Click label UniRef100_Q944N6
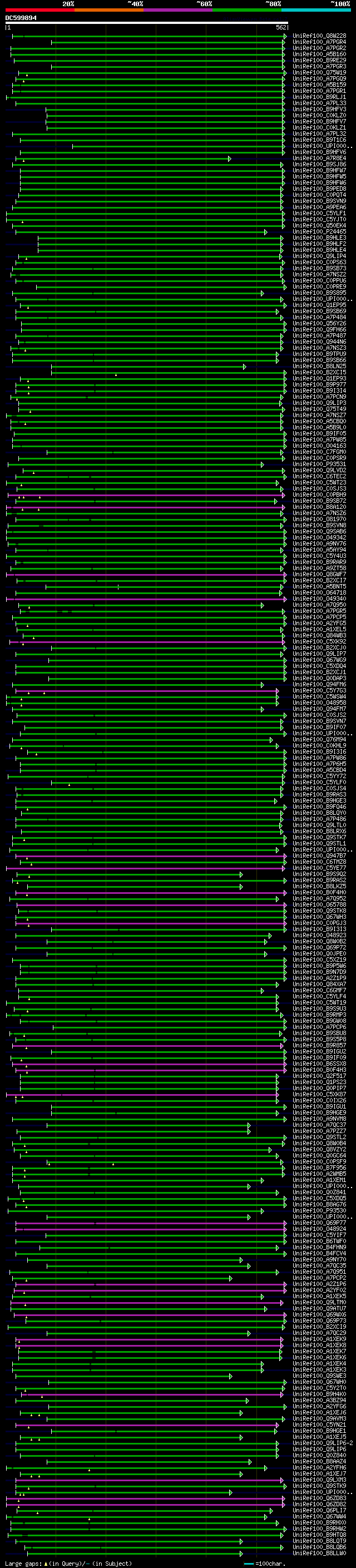Image resolution: width=356 pixels, height=1568 pixels. pos(319,342)
